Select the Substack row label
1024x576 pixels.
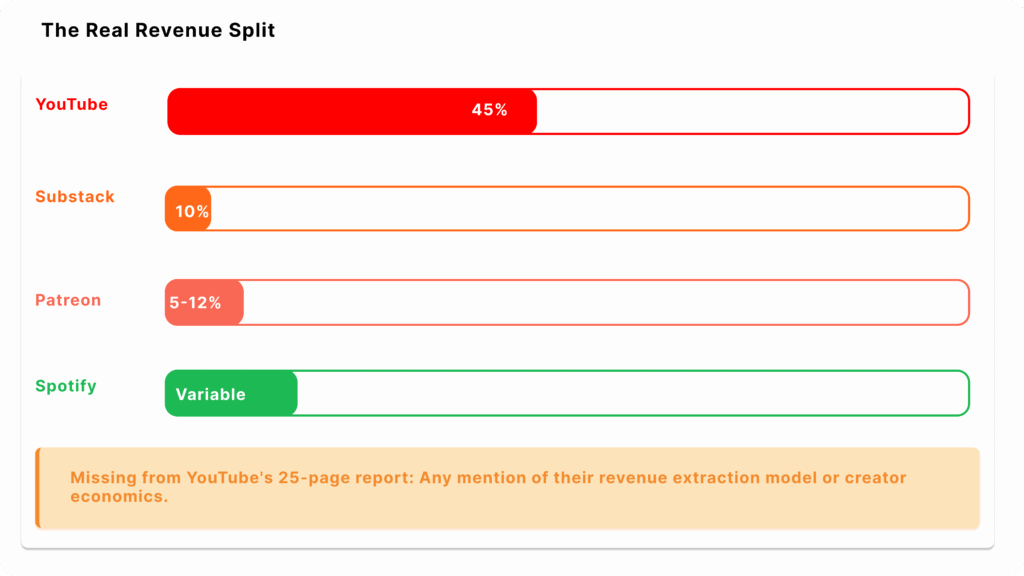75,197
